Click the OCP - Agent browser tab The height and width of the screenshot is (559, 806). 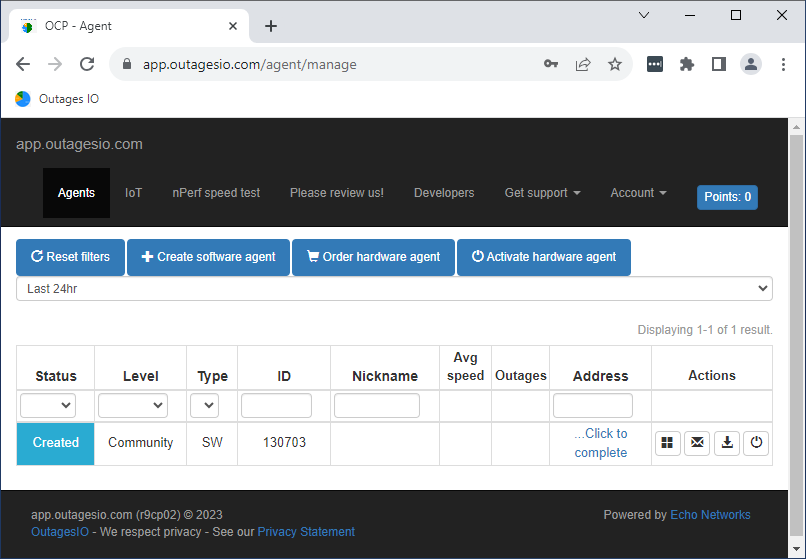click(129, 26)
